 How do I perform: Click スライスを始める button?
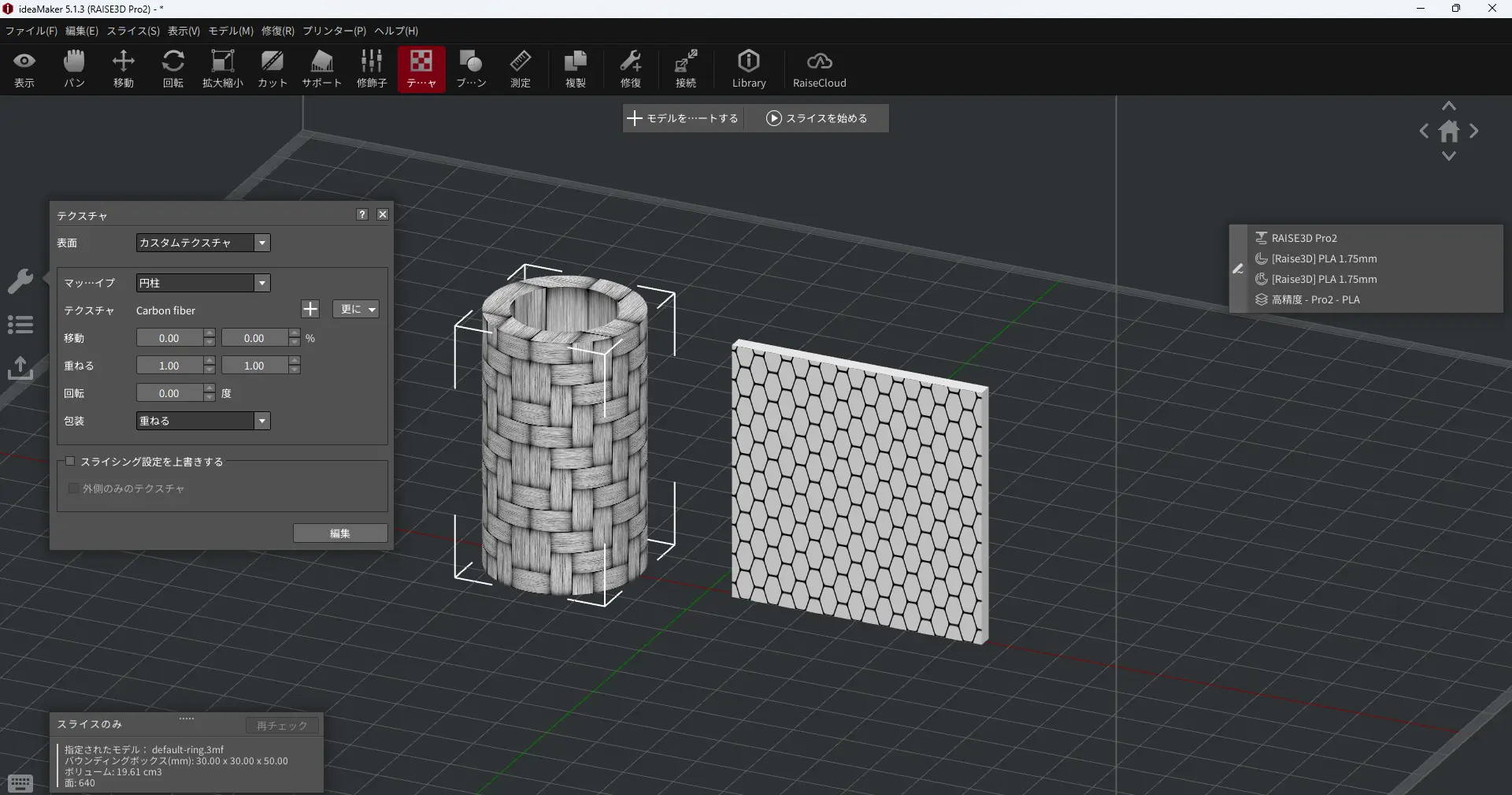pos(817,118)
